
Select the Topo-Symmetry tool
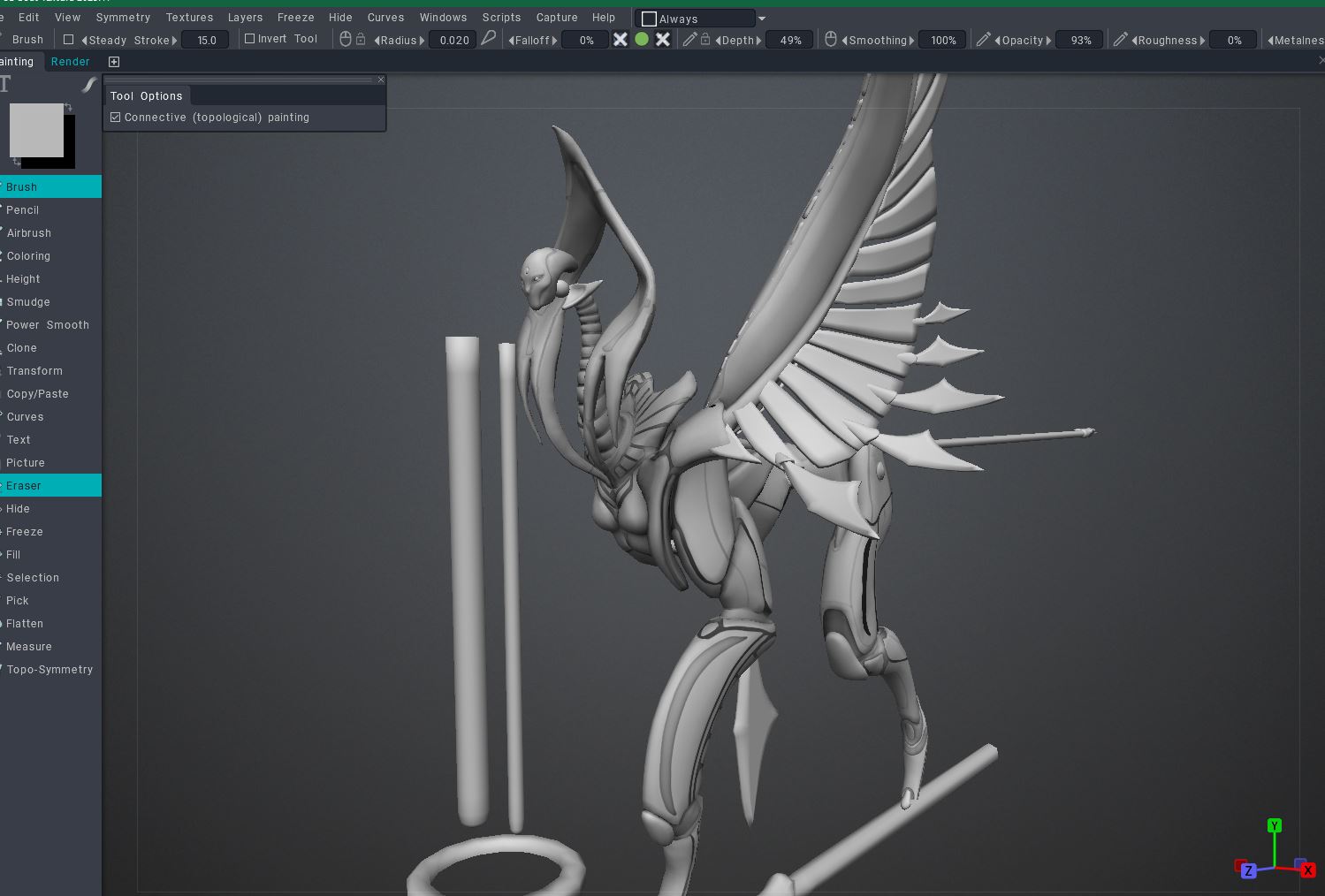[x=49, y=670]
